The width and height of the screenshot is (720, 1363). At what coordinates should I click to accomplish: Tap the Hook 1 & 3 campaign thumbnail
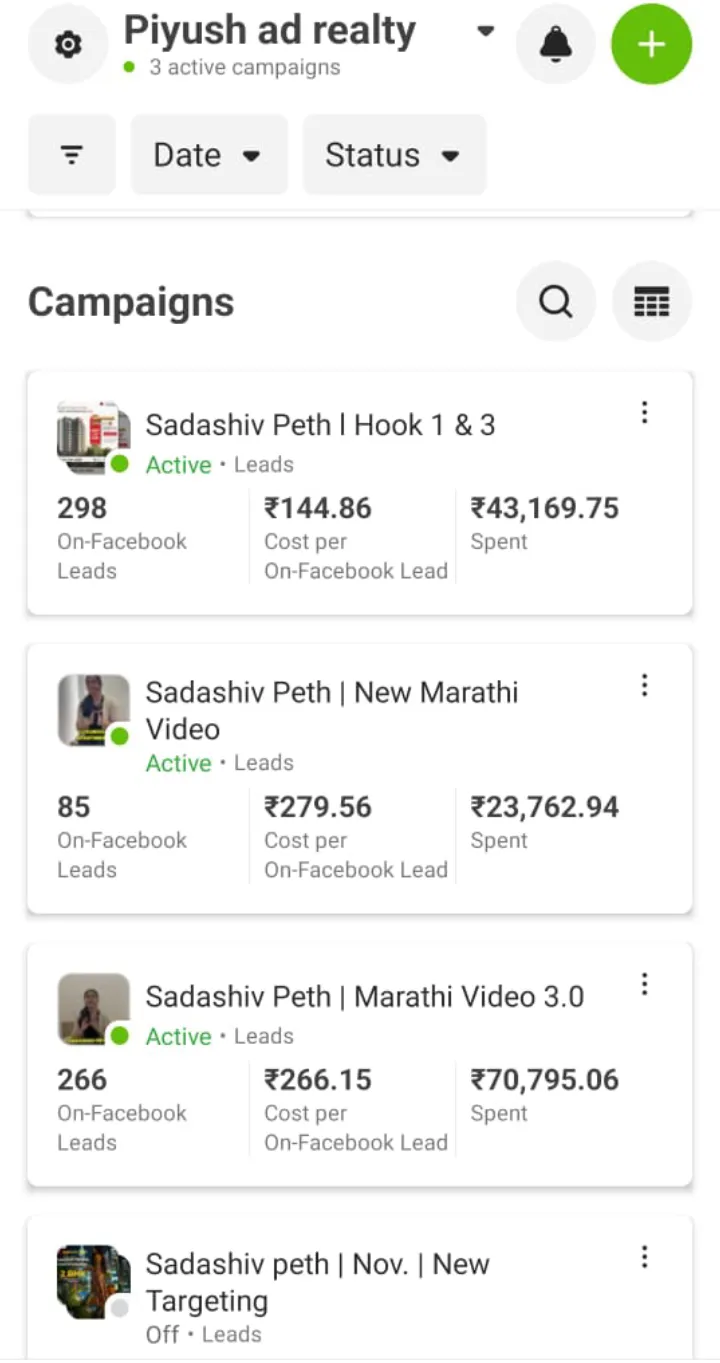[x=90, y=434]
